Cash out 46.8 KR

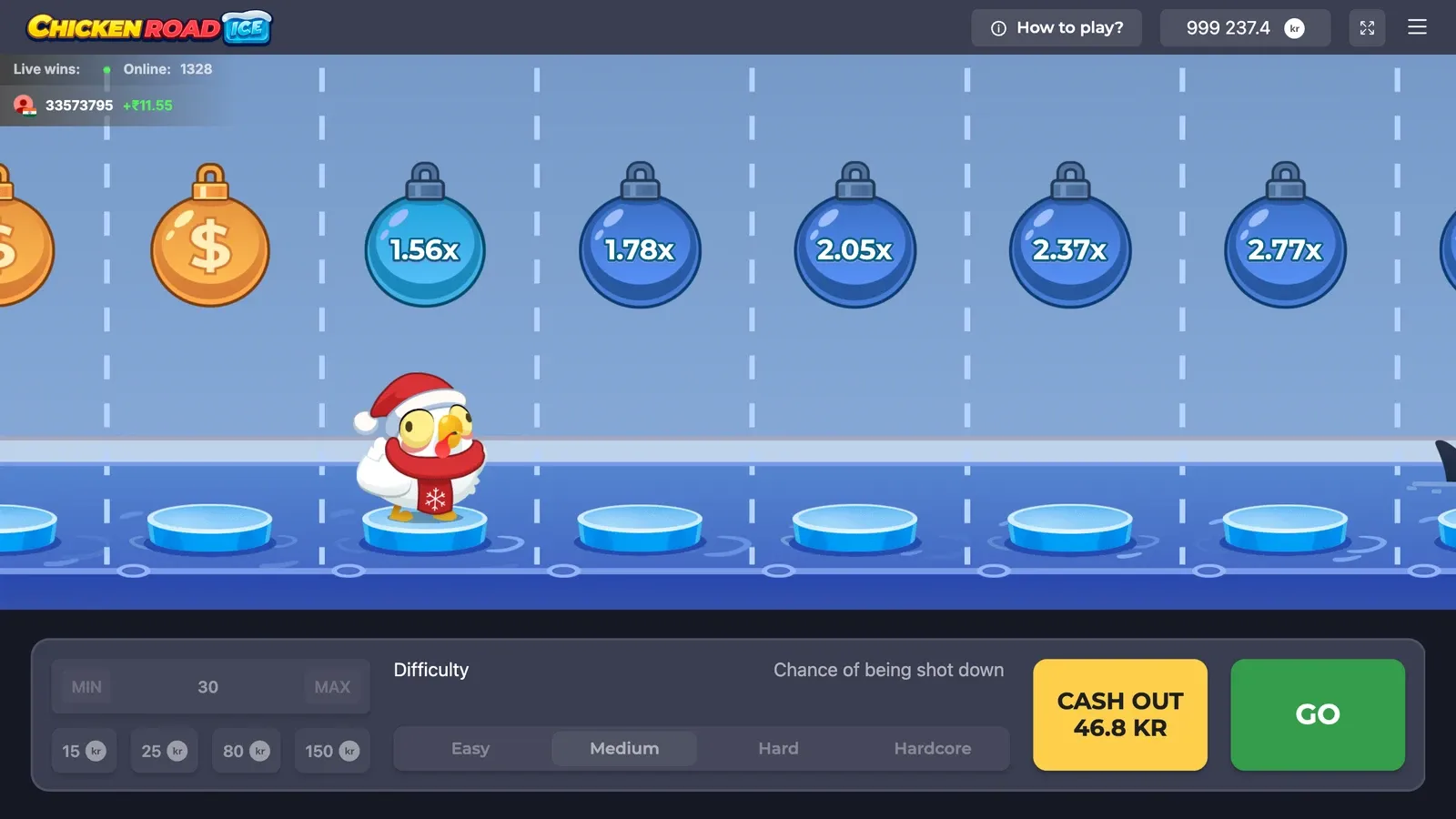tap(1120, 714)
